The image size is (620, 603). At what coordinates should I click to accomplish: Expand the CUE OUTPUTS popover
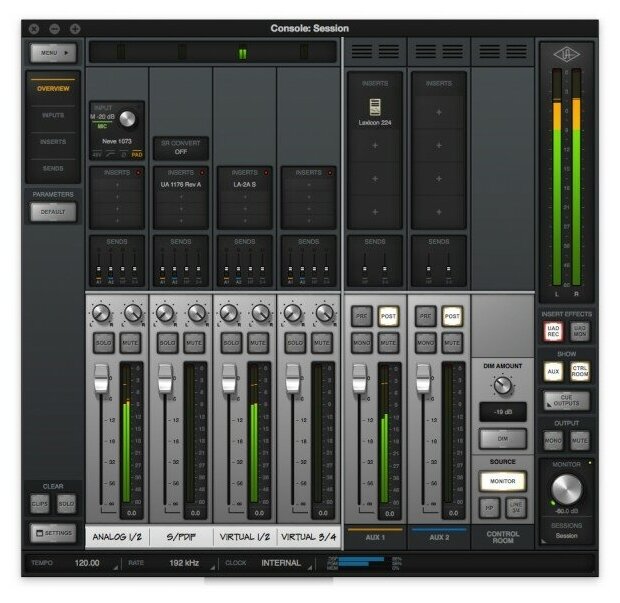pyautogui.click(x=567, y=400)
